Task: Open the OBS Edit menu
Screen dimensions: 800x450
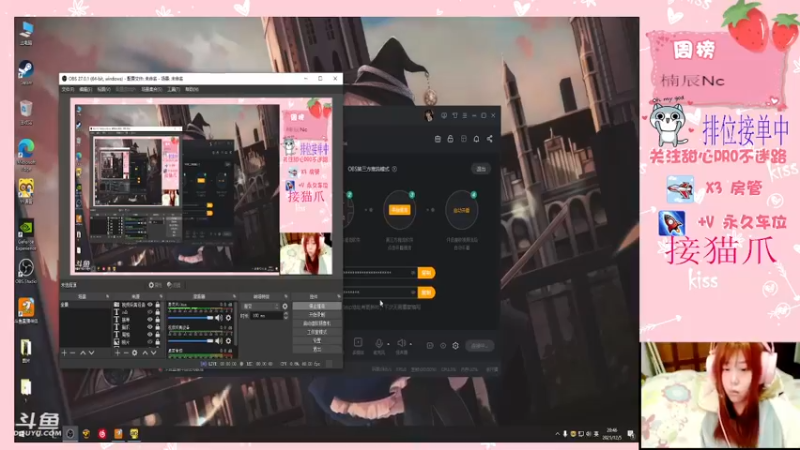Action: point(85,89)
